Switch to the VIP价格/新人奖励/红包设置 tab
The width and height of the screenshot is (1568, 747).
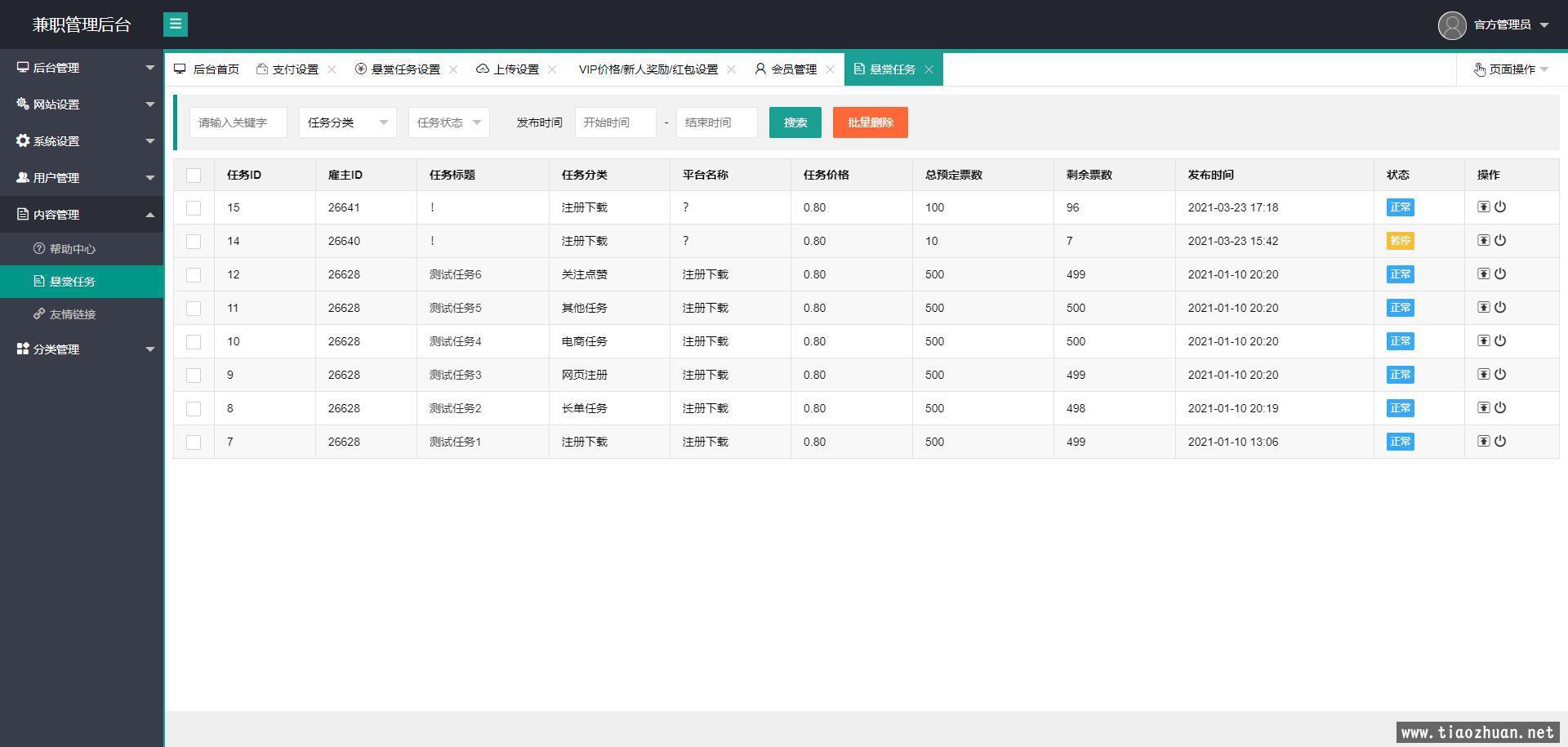click(648, 69)
